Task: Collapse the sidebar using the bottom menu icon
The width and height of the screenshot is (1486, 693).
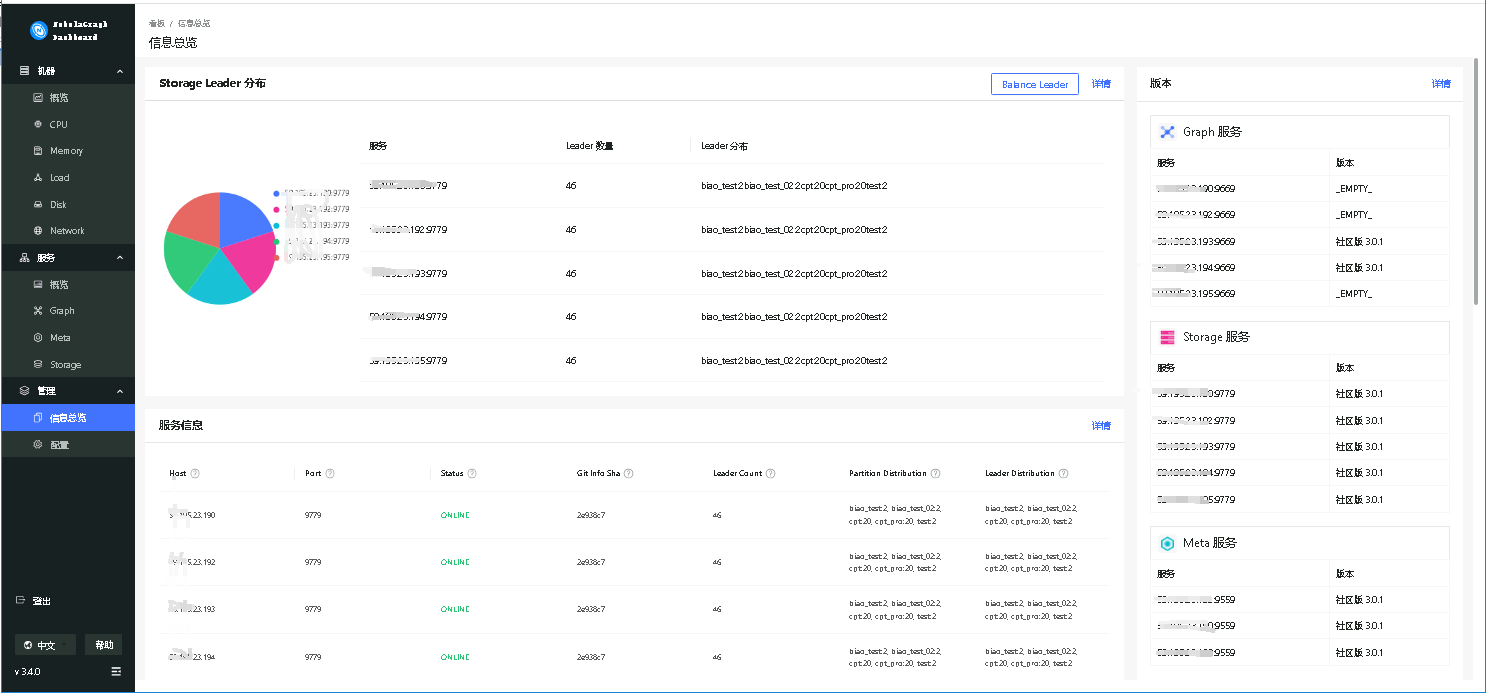Action: tap(116, 671)
